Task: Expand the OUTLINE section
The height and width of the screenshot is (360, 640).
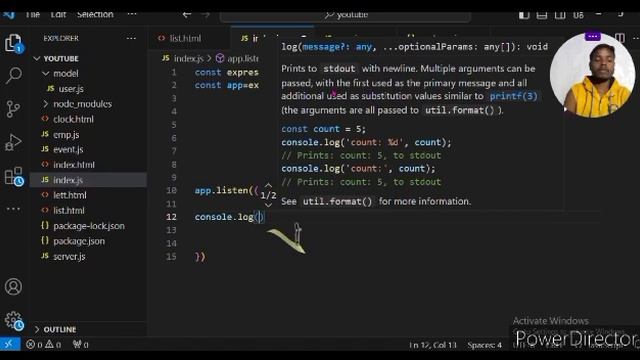Action: [56, 329]
